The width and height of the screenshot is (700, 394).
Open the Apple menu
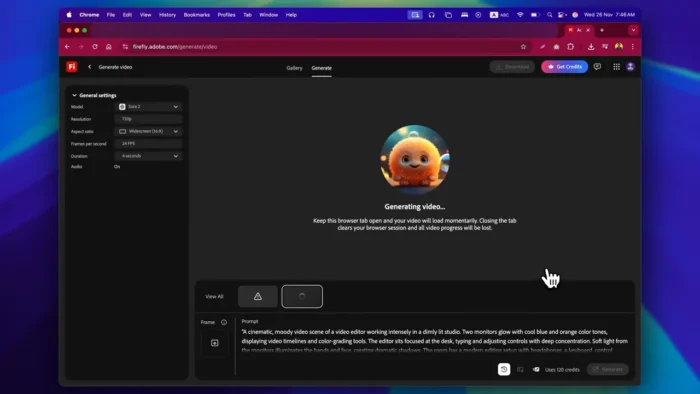pos(69,15)
